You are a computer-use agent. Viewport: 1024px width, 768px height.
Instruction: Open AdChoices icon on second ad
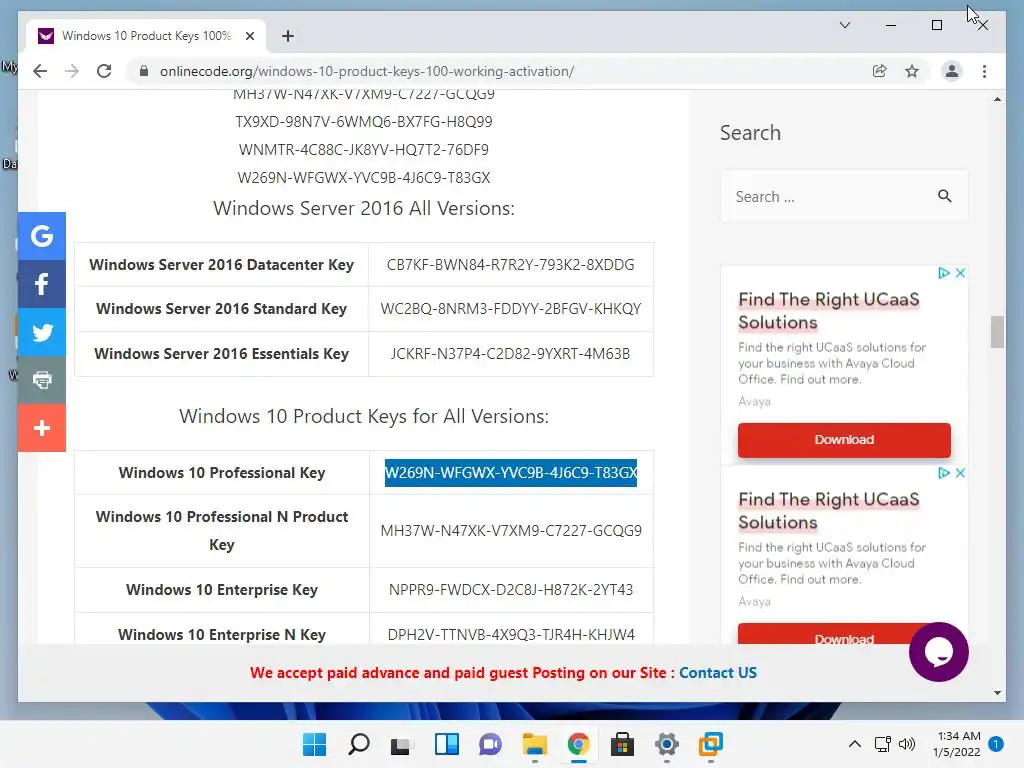pos(944,473)
